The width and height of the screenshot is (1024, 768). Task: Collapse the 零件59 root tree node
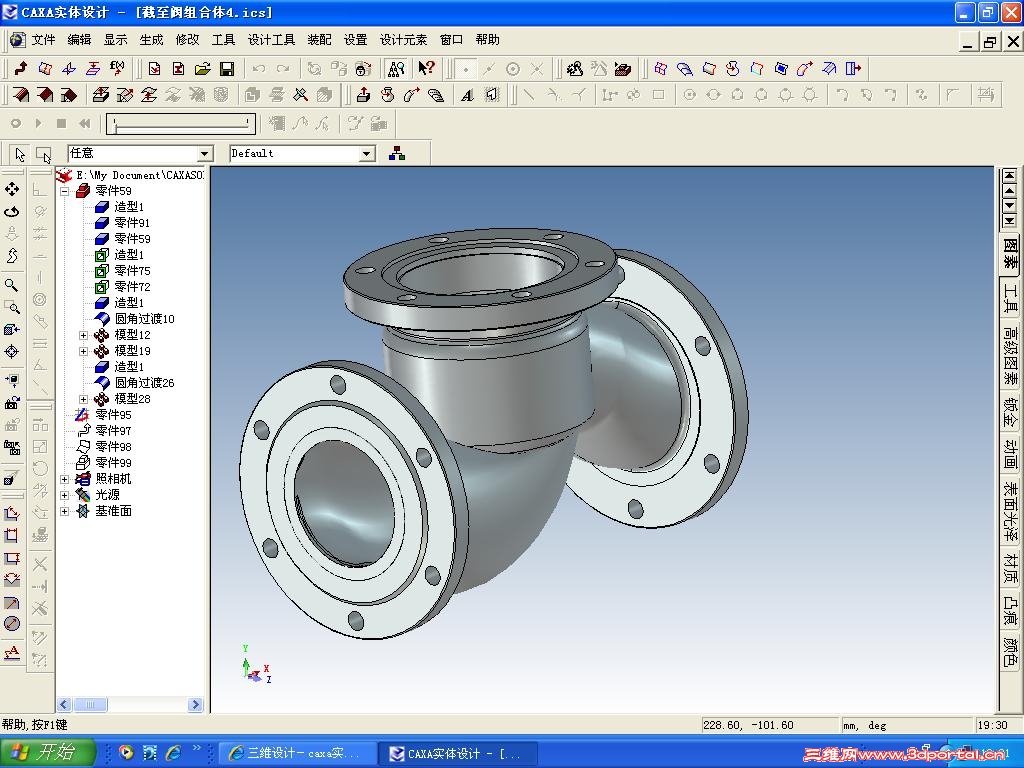[65, 191]
